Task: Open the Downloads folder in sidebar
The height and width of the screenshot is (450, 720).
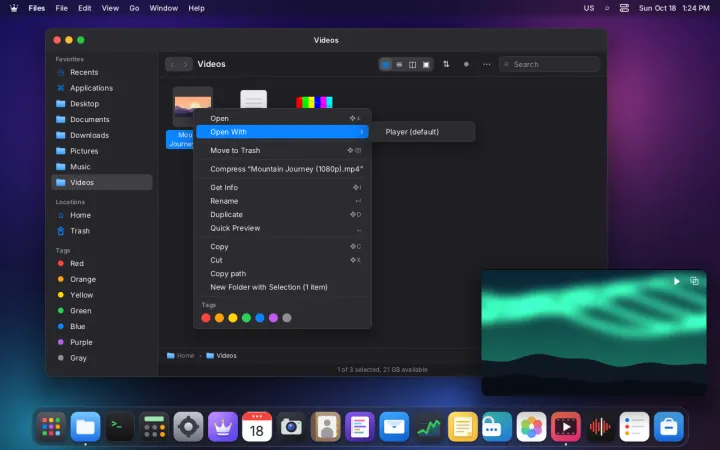Action: [x=101, y=135]
